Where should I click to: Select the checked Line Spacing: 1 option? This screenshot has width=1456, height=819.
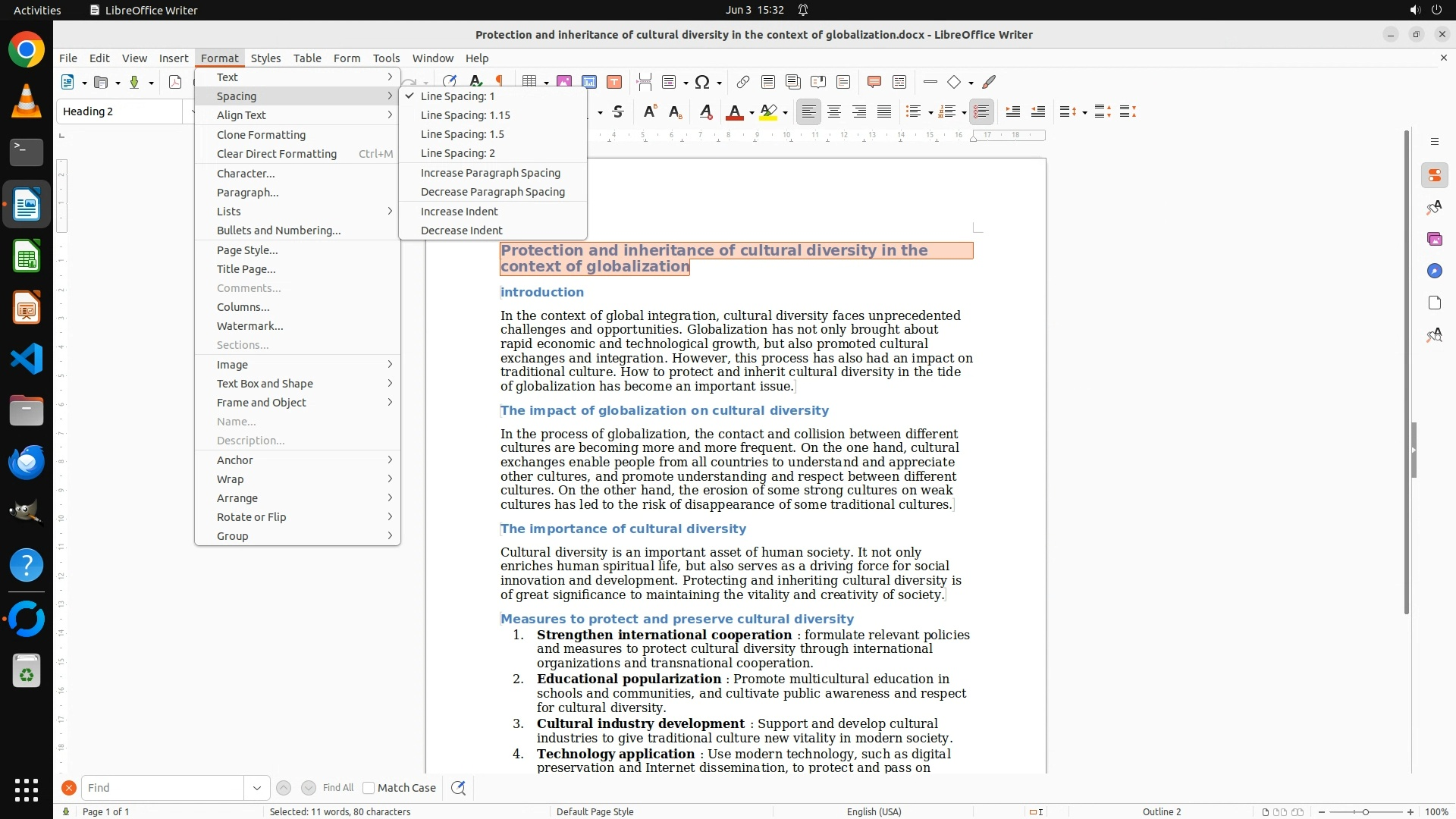457,96
